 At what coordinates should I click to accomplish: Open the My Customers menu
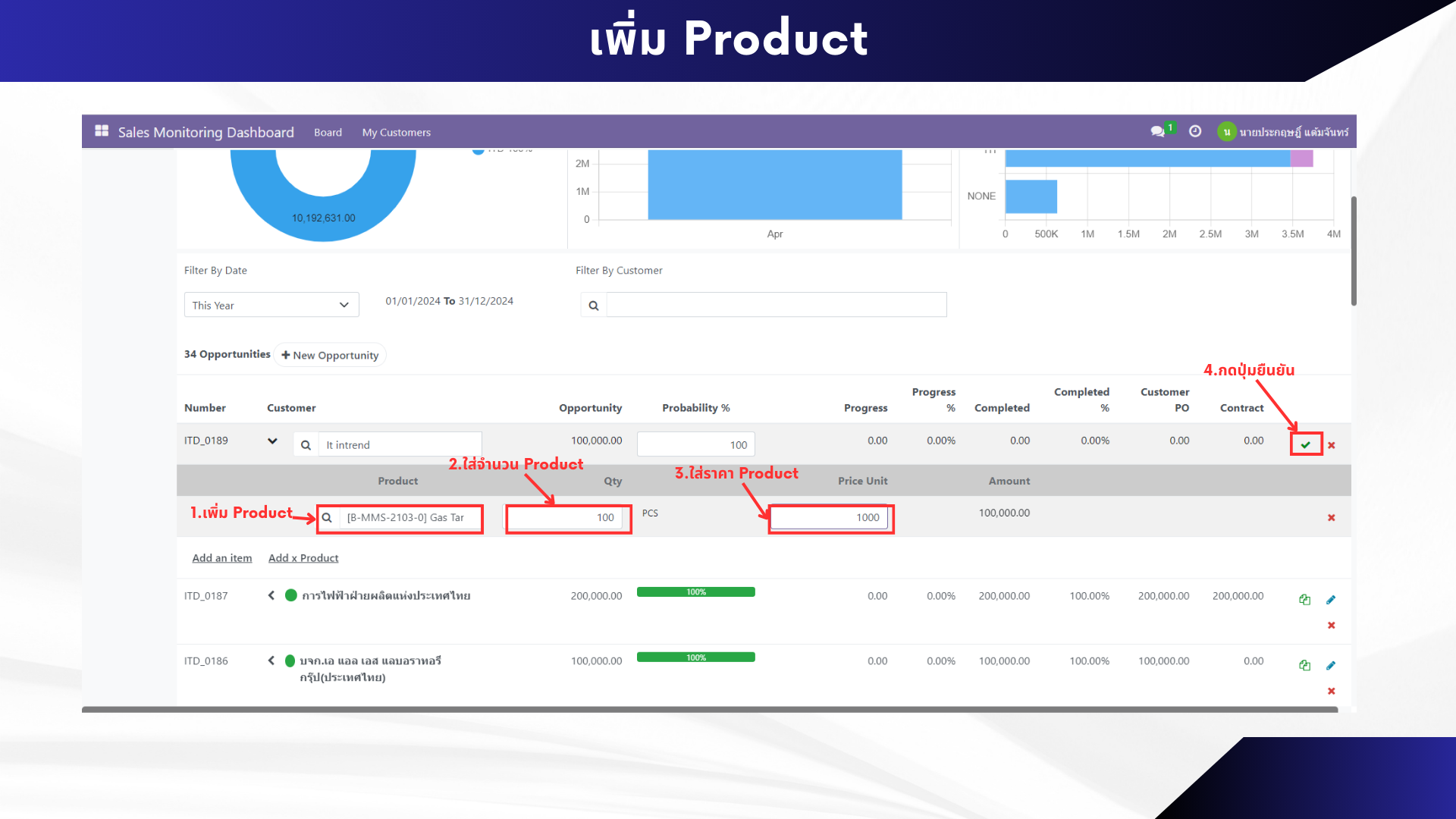396,132
